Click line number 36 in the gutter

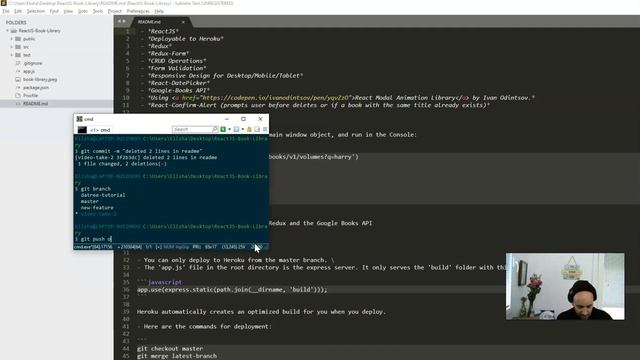[x=126, y=290]
